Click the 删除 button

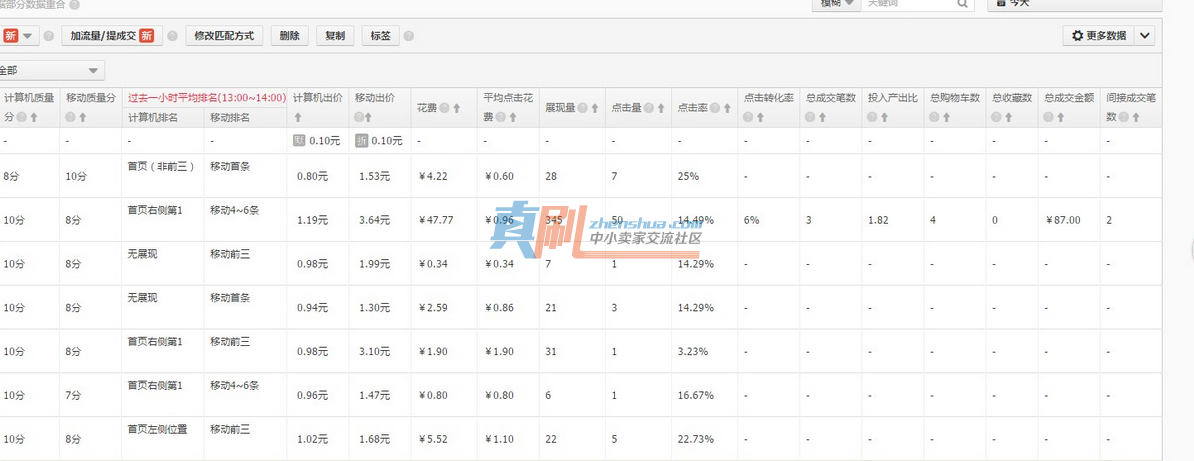[289, 36]
